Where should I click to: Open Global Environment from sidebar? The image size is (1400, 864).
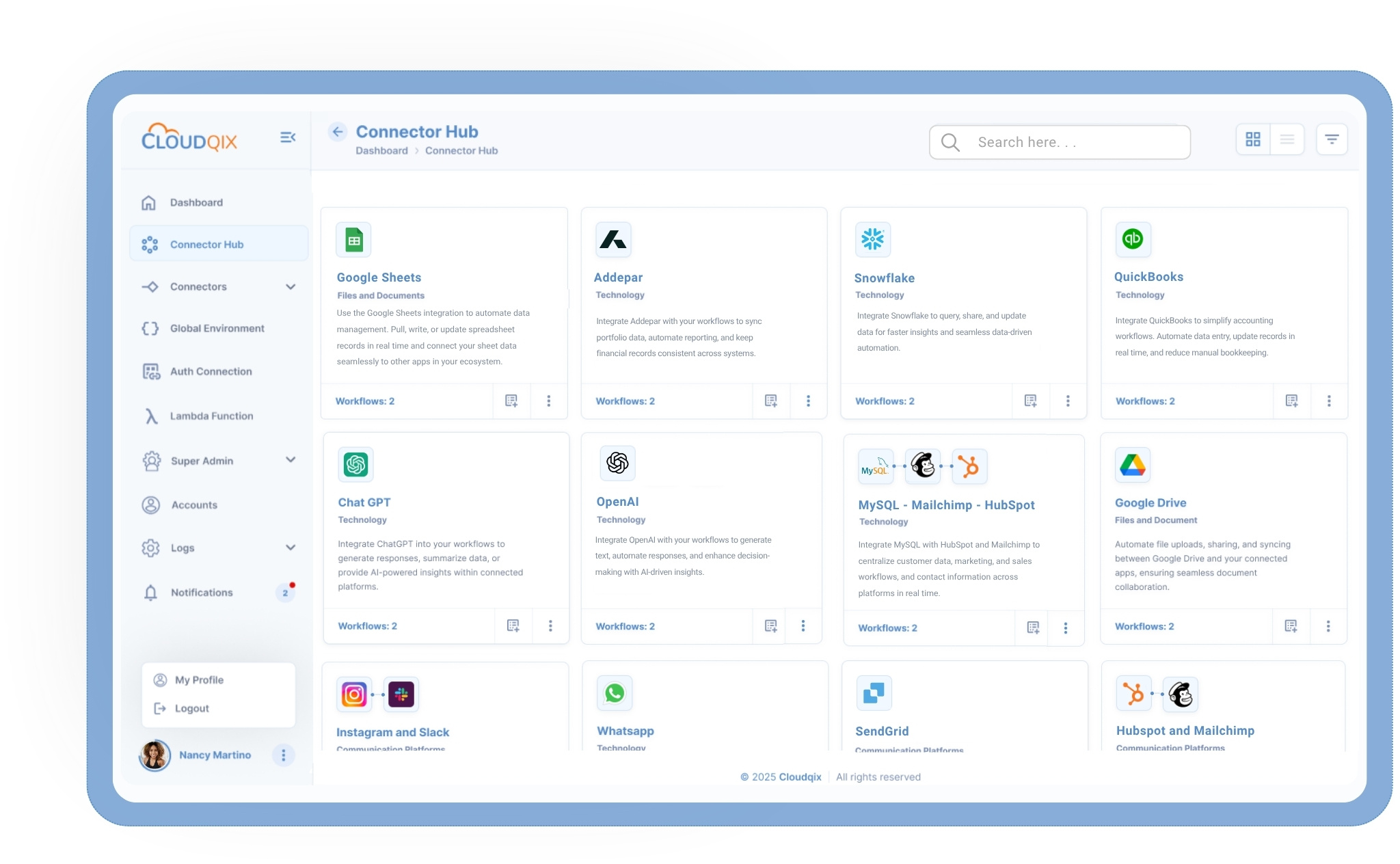pyautogui.click(x=217, y=328)
